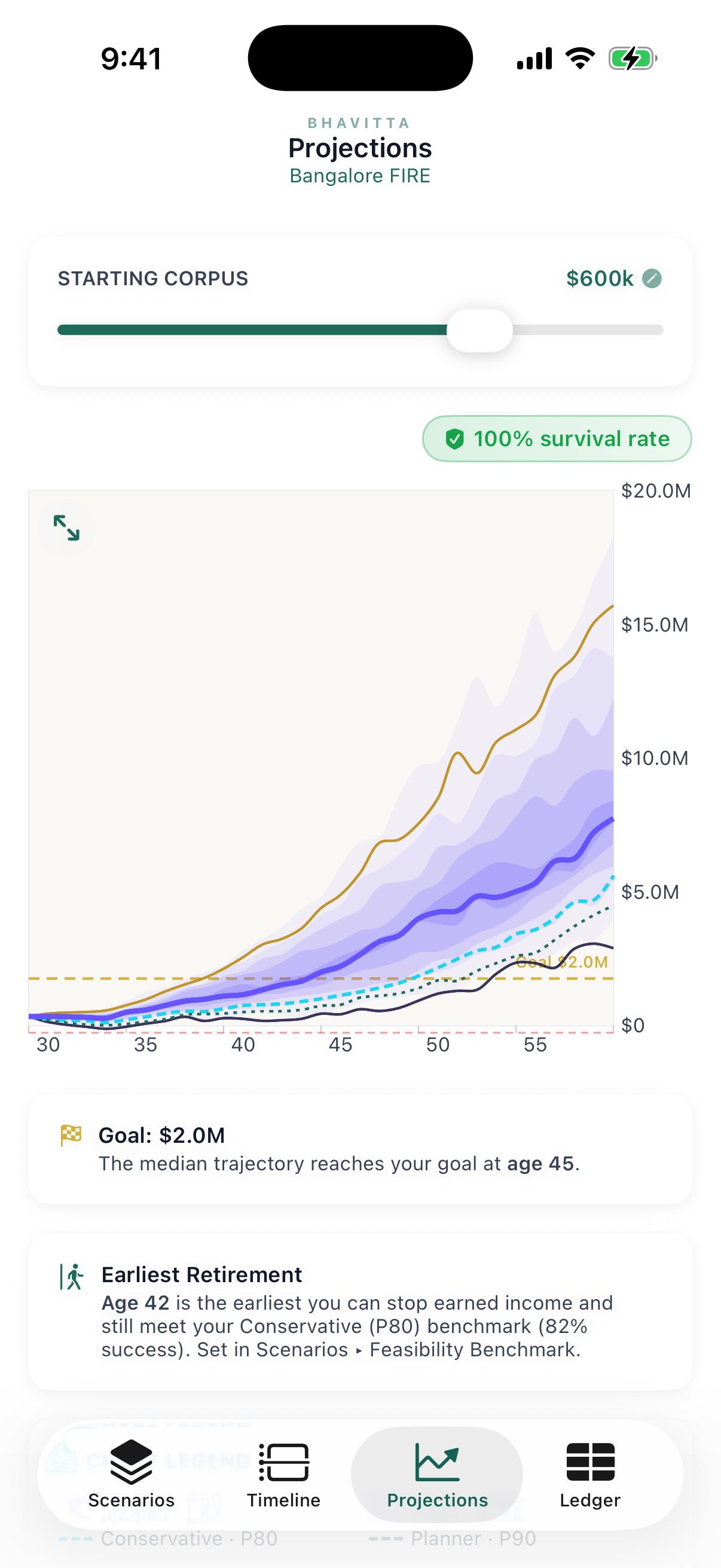Tap the Ledger grid icon
The height and width of the screenshot is (1568, 721).
tap(590, 1462)
